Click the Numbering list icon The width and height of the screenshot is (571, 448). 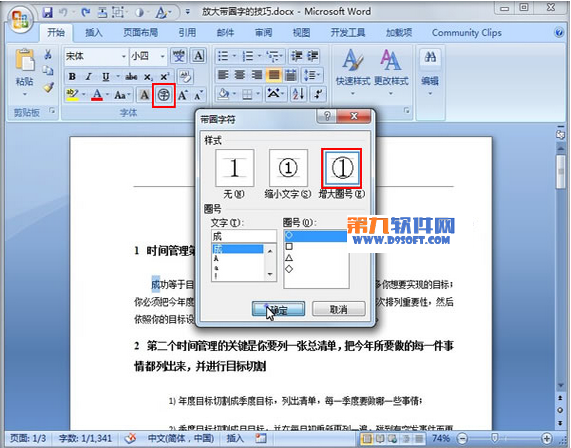point(248,56)
